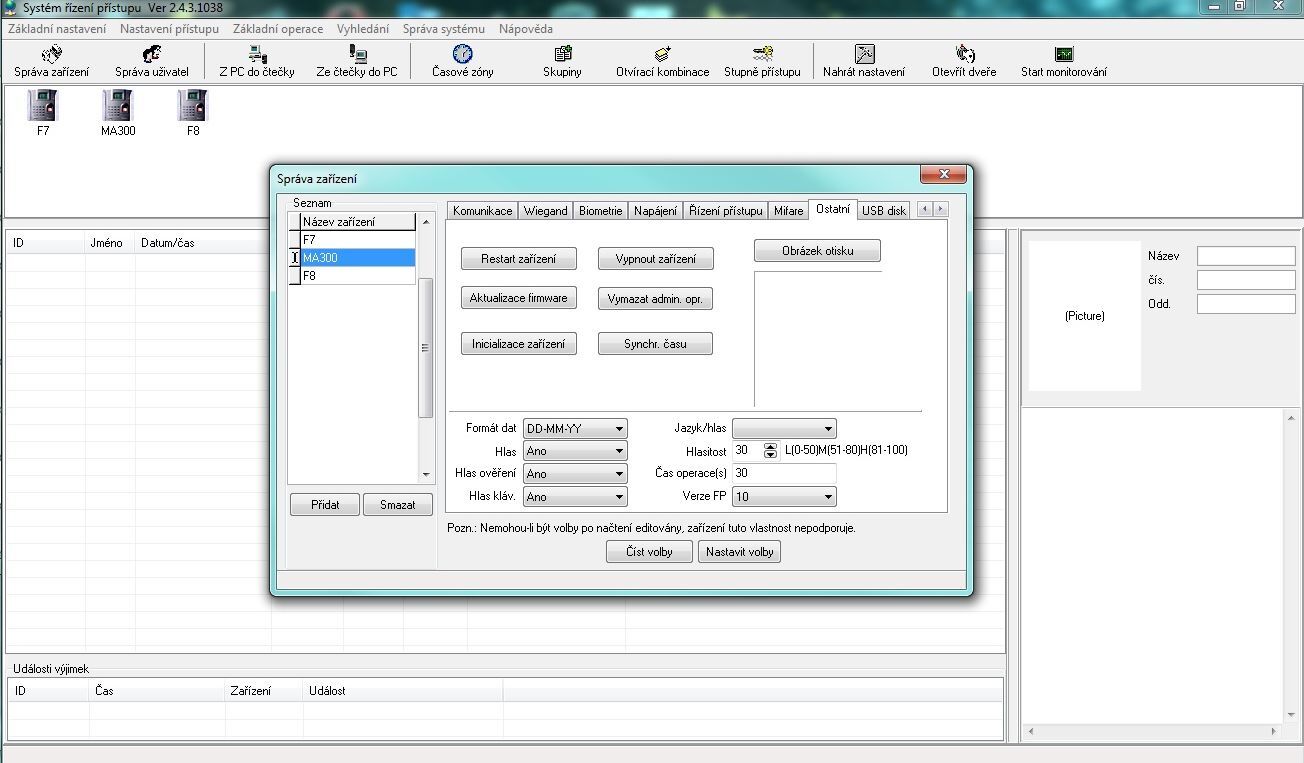Click Smazat device button

coord(397,505)
